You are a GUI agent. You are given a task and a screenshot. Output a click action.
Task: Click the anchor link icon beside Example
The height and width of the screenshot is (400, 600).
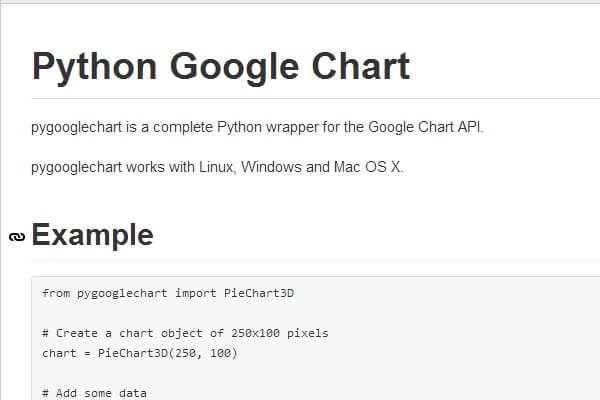point(16,237)
